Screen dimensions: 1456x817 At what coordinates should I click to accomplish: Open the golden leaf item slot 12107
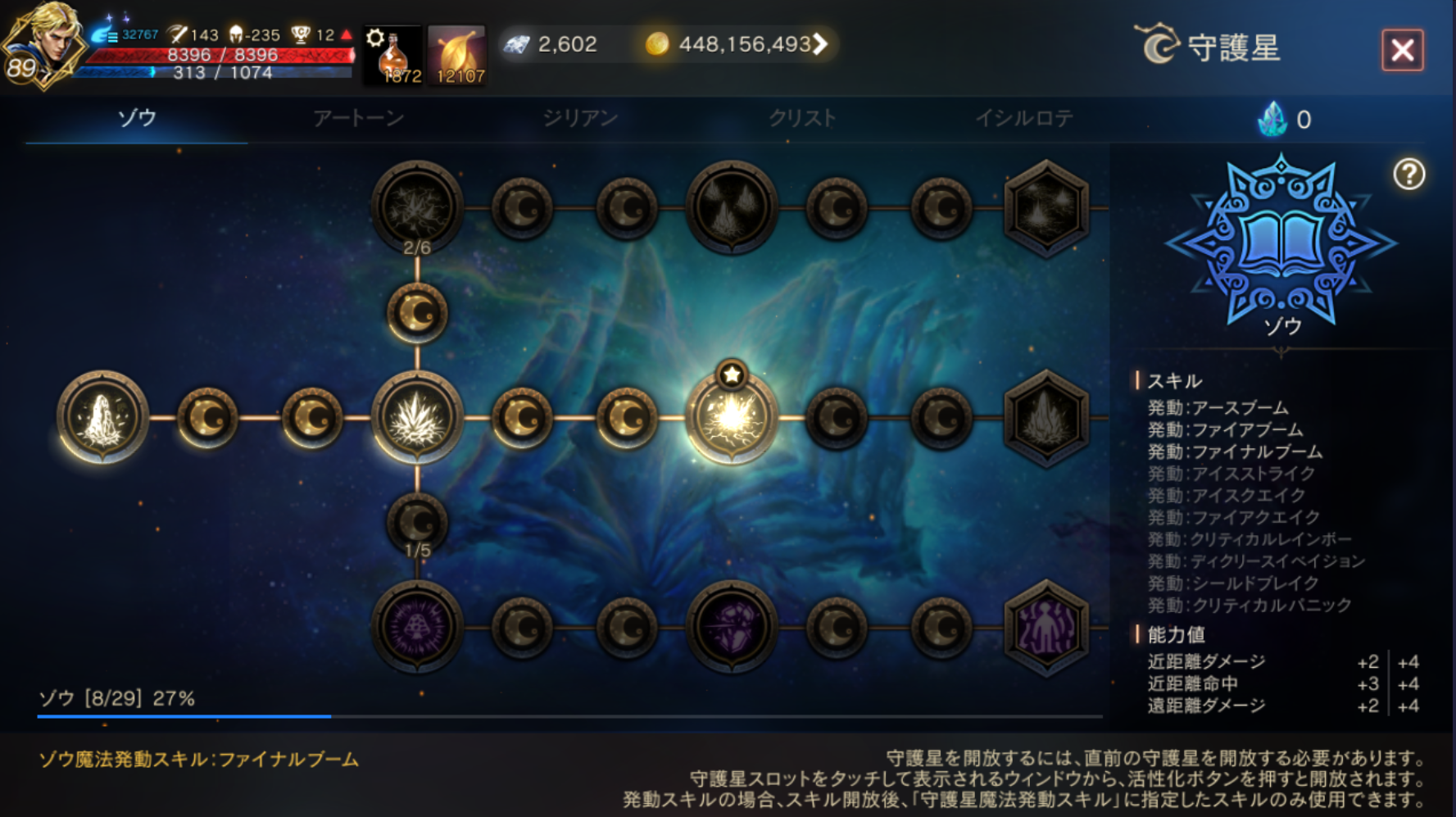pyautogui.click(x=457, y=56)
